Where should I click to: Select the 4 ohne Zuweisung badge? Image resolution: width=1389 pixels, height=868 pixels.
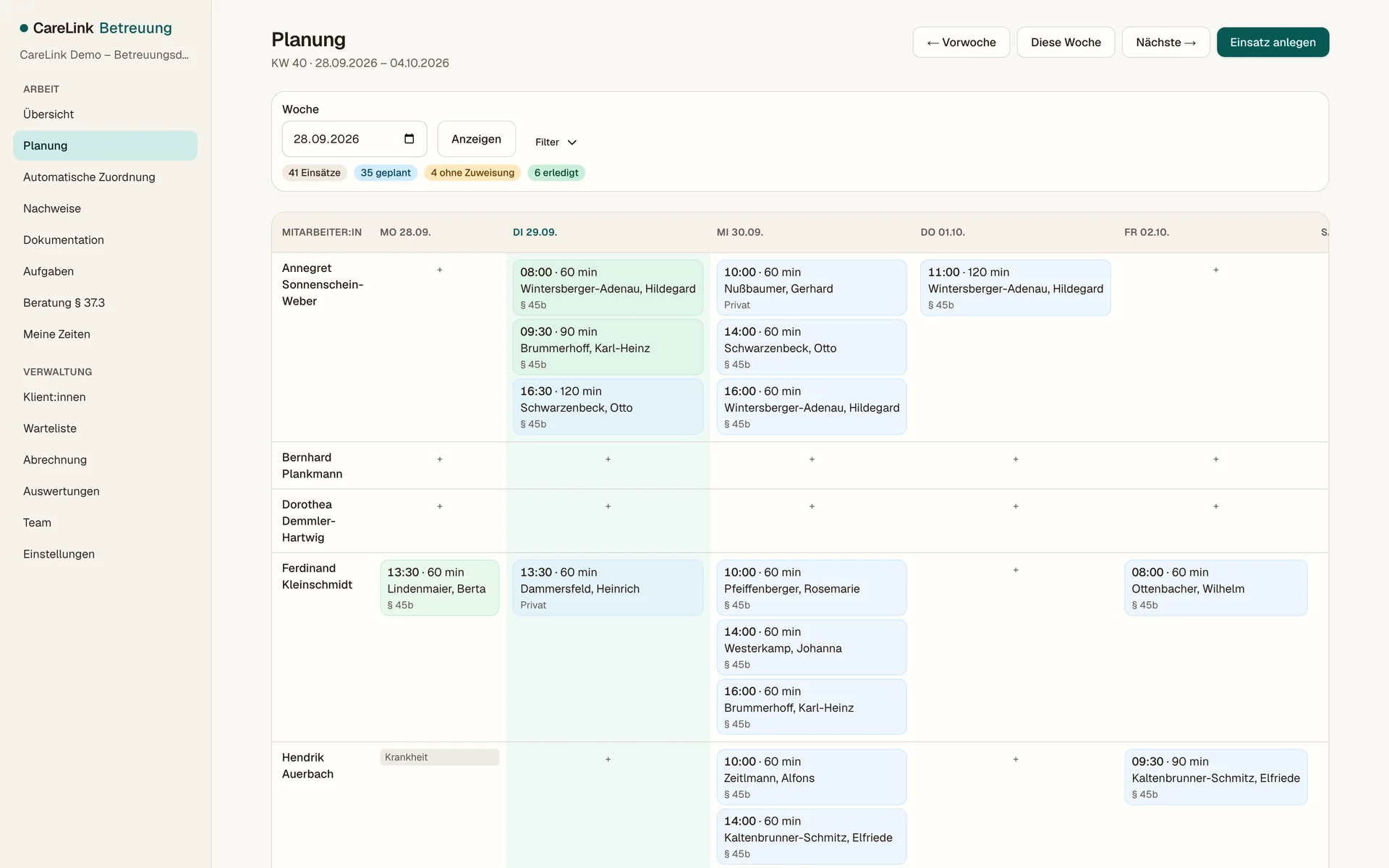[x=472, y=173]
